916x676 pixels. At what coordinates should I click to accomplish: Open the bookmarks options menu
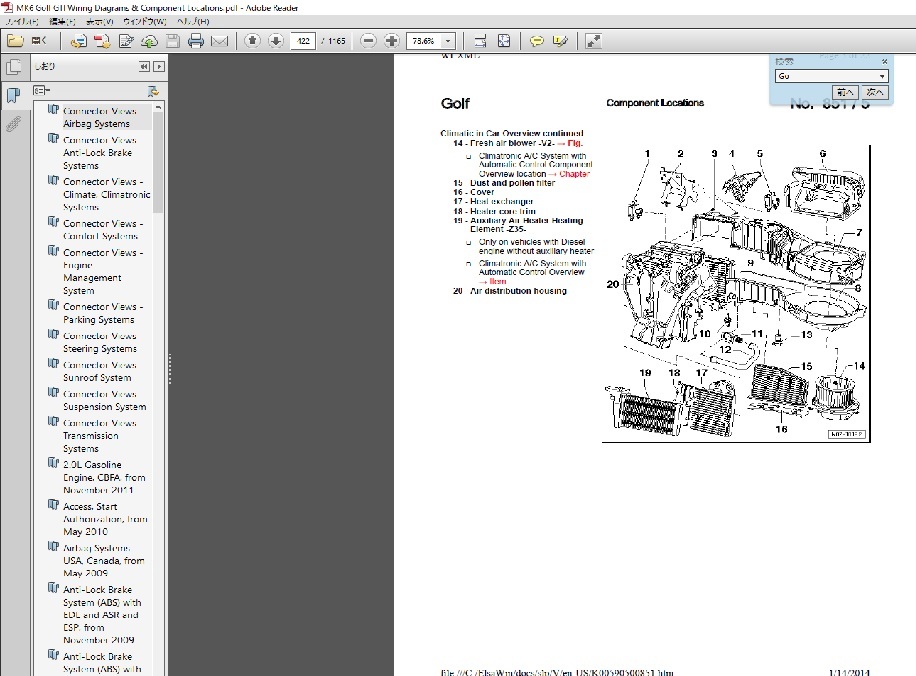[x=41, y=91]
